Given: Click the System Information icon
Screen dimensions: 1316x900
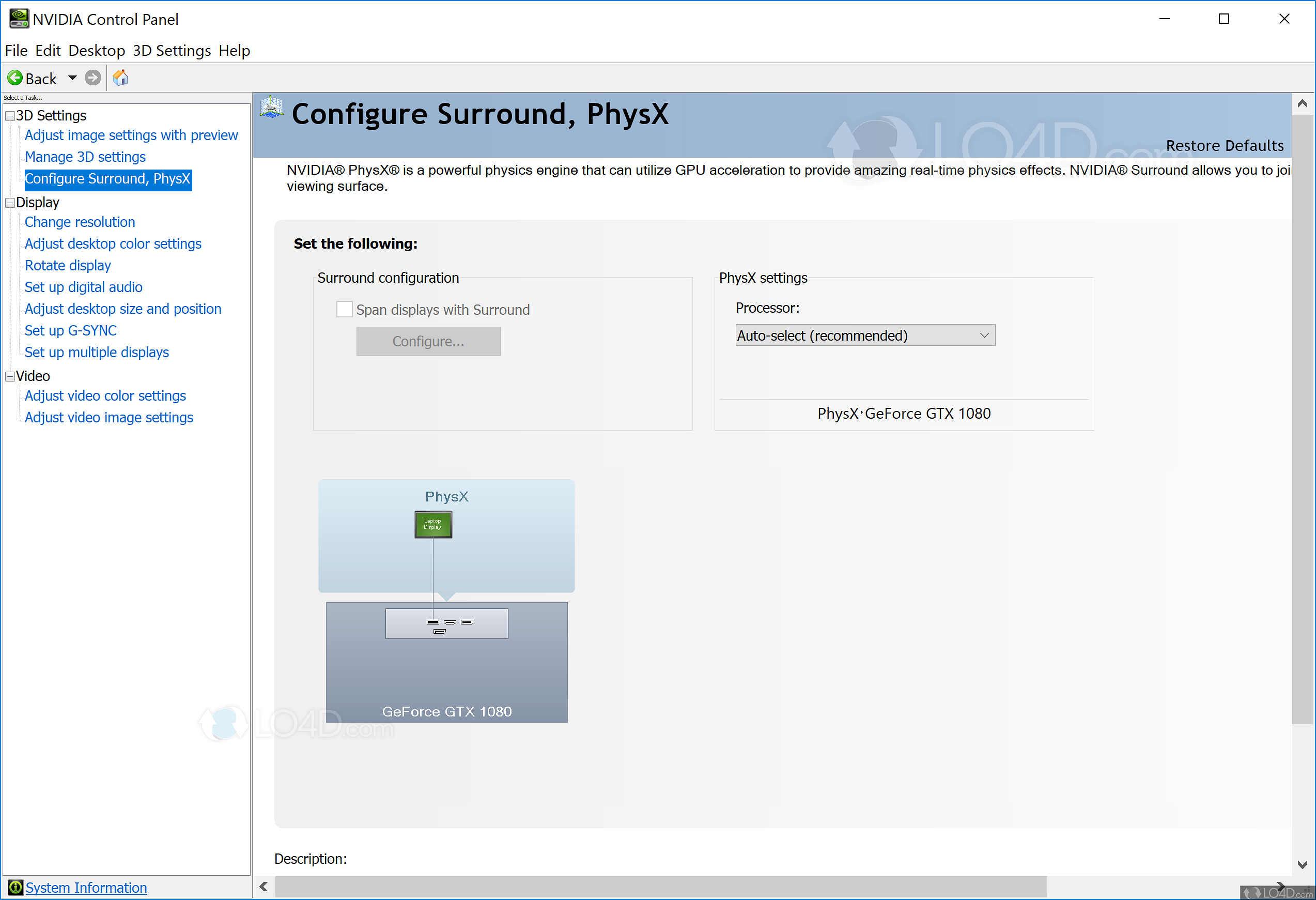Looking at the screenshot, I should pyautogui.click(x=16, y=887).
